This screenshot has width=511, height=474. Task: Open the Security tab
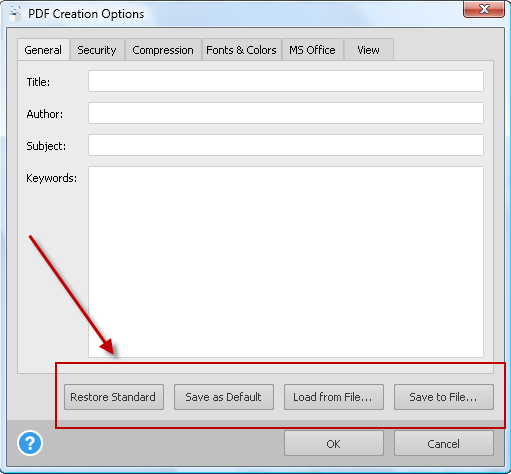[x=97, y=50]
